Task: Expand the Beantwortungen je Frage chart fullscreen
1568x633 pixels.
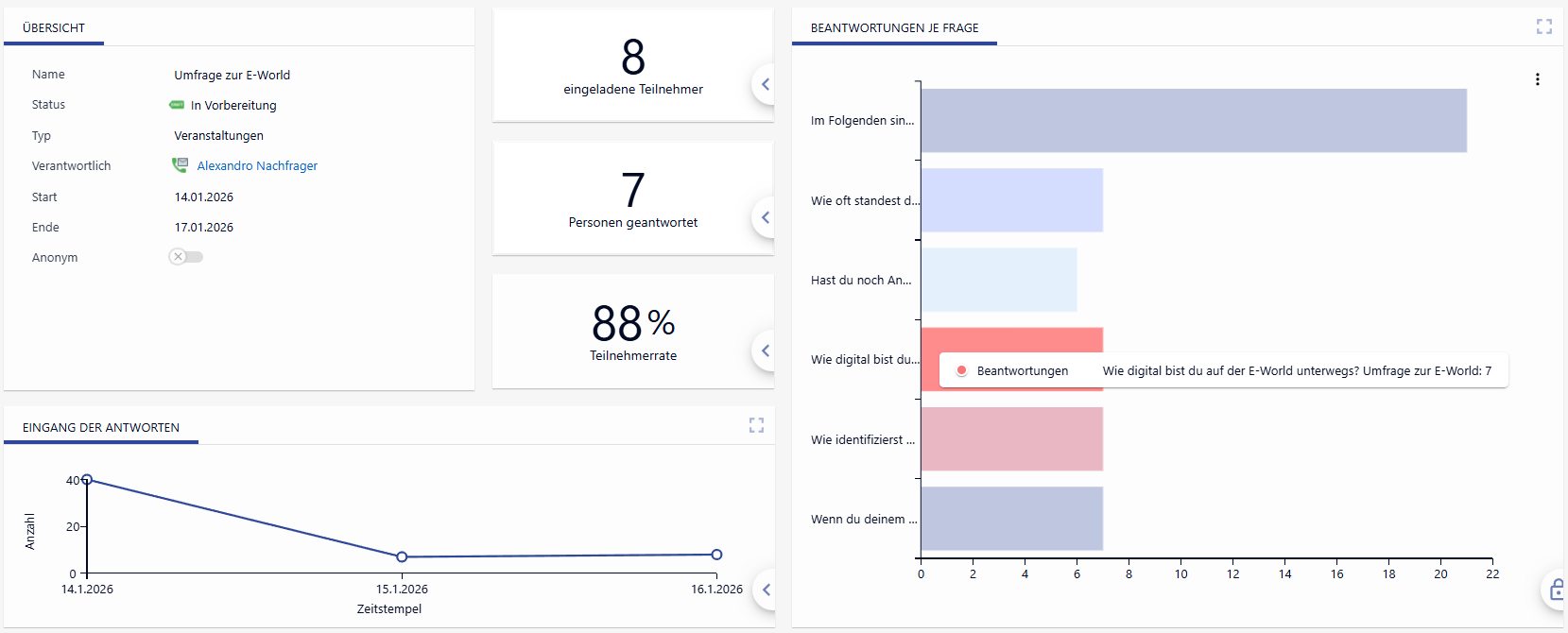Action: pos(1543,27)
